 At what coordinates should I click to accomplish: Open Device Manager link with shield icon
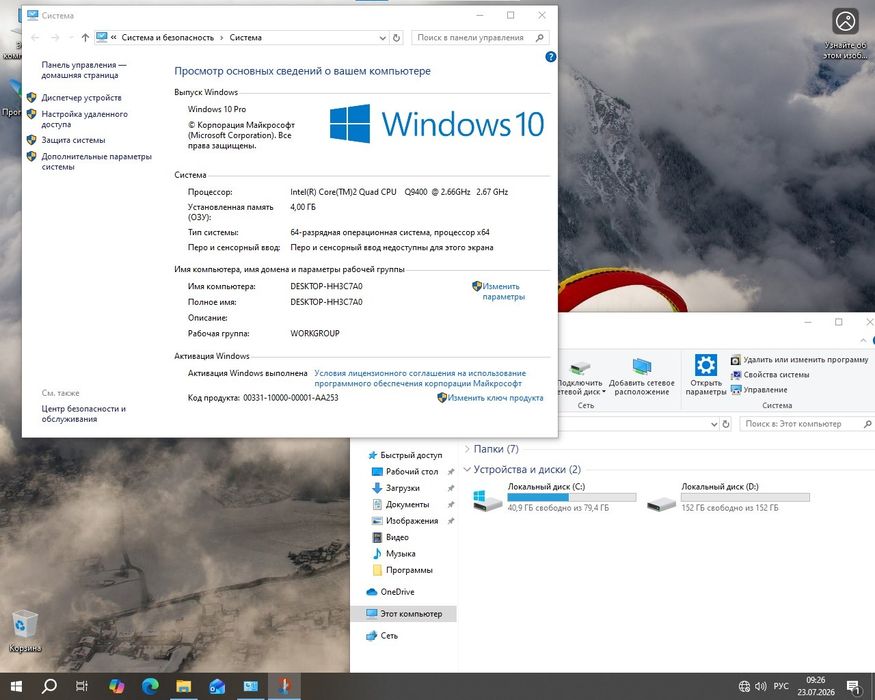(81, 98)
